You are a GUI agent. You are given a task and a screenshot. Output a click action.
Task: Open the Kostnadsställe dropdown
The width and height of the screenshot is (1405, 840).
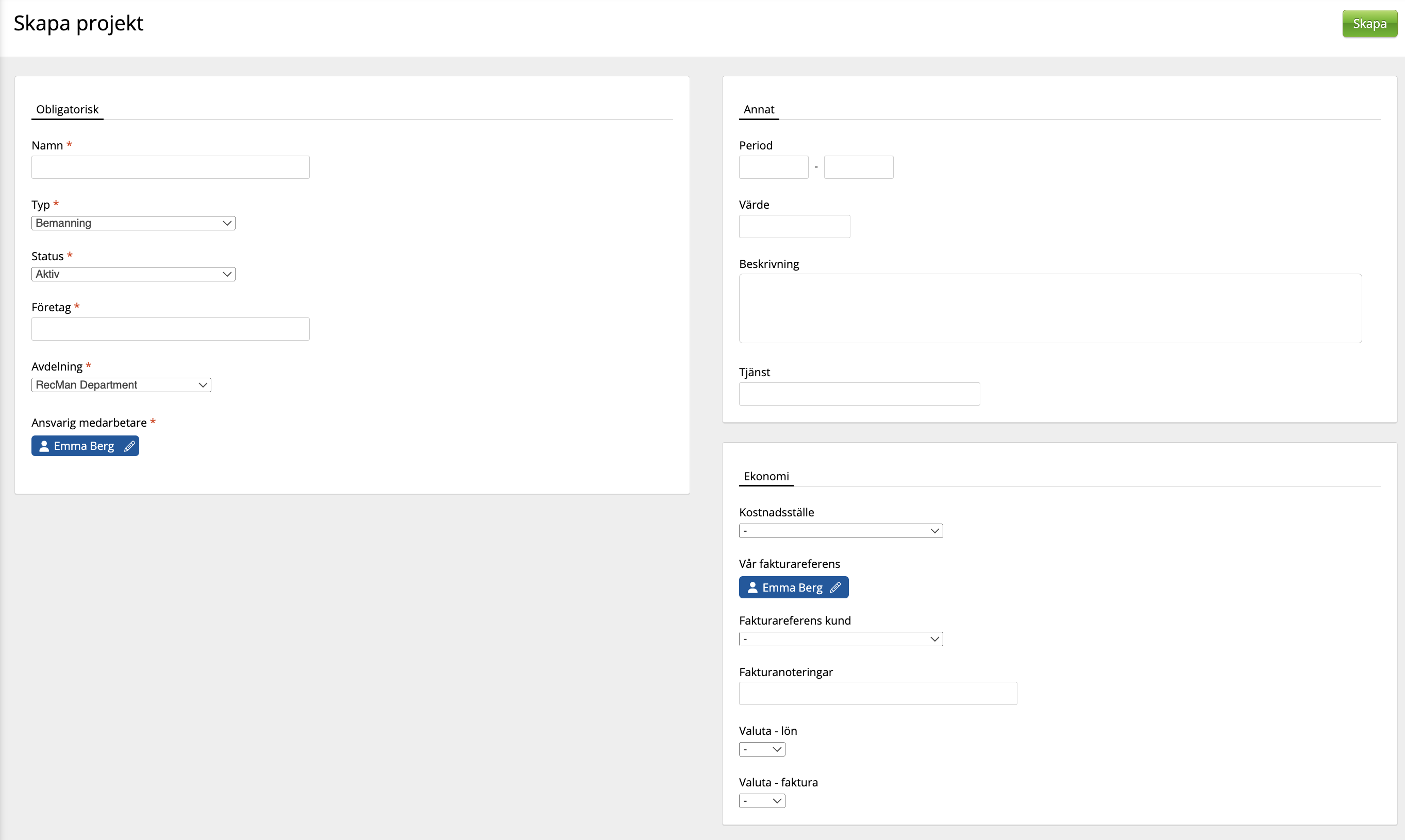[x=840, y=531]
